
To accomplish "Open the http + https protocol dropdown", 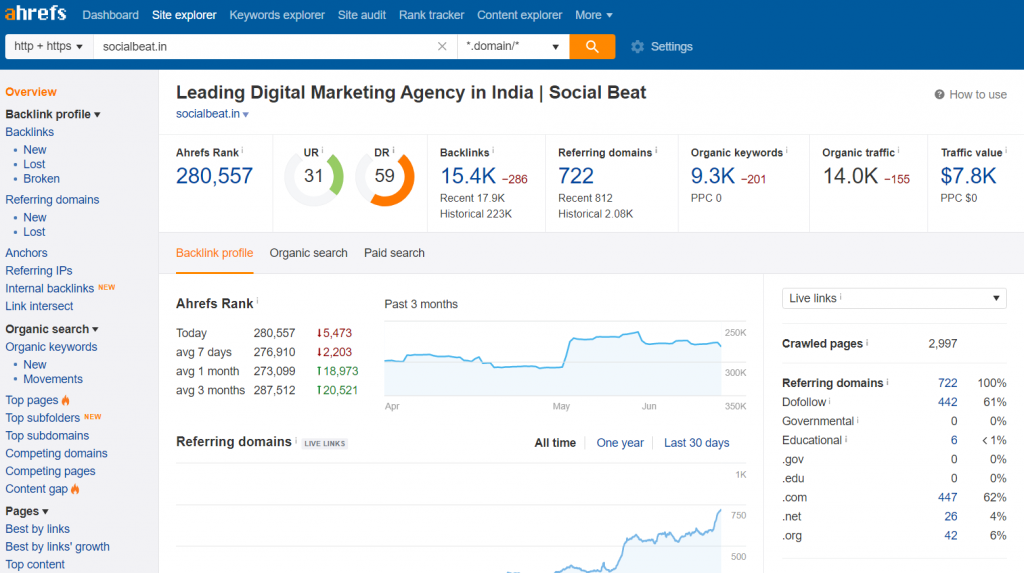I will tap(49, 46).
